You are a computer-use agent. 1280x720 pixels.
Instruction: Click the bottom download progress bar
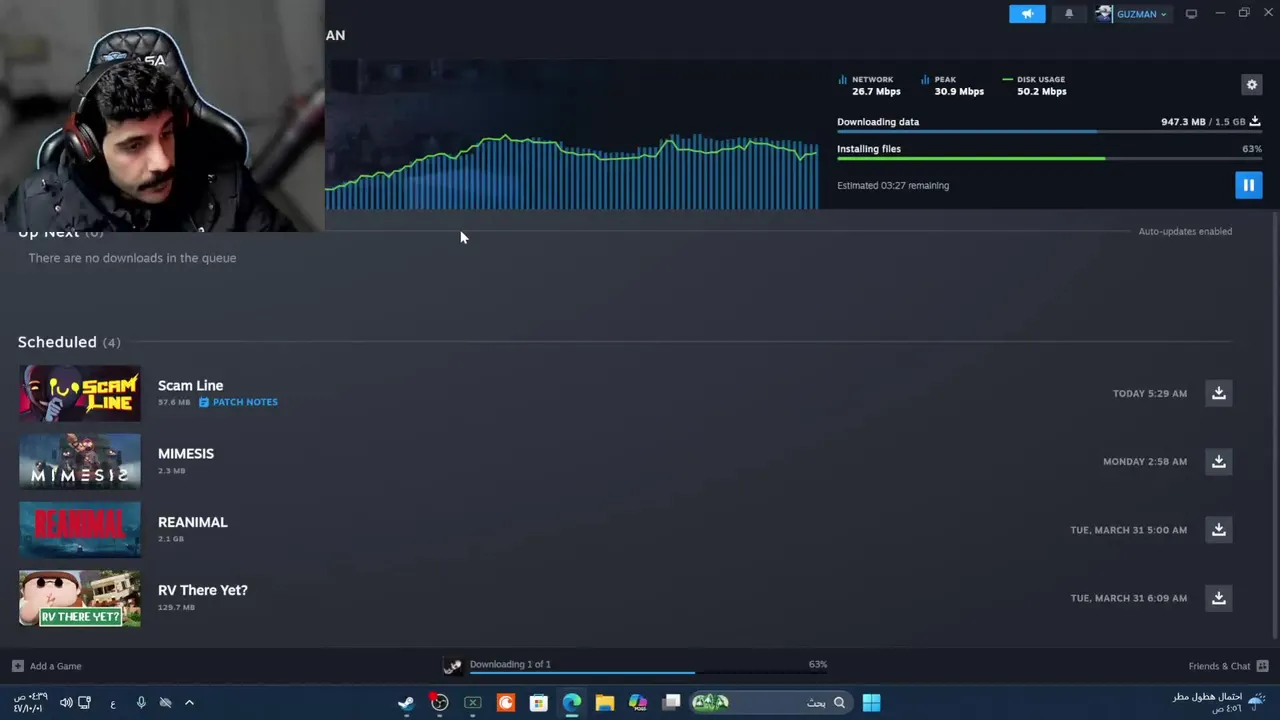(648, 673)
